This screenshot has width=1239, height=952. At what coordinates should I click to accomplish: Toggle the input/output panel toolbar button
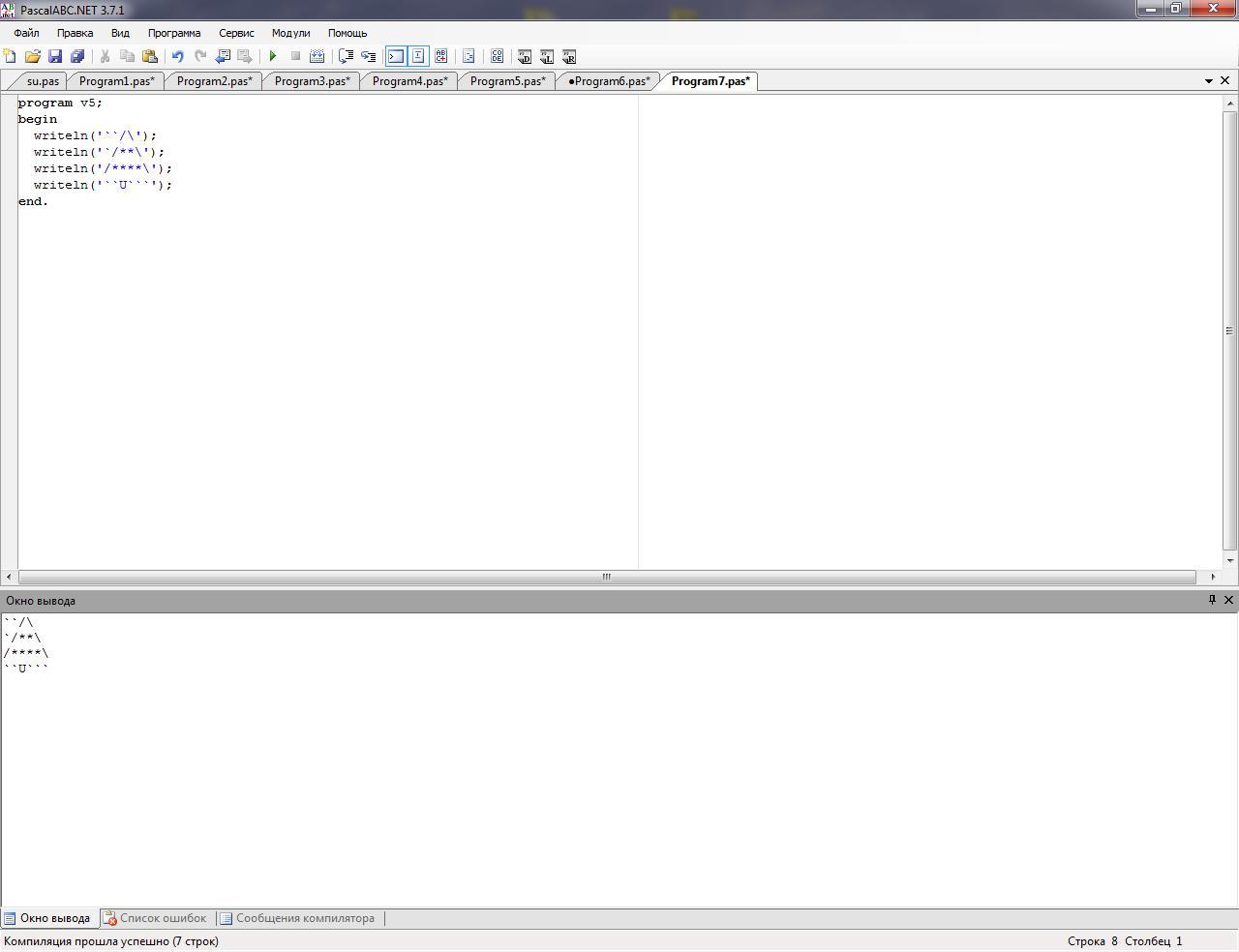coord(418,56)
